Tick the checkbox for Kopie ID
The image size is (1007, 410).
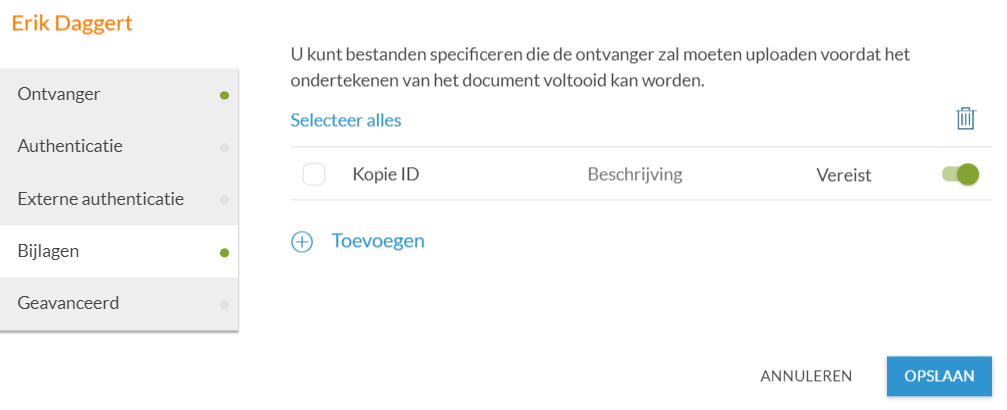pyautogui.click(x=314, y=174)
